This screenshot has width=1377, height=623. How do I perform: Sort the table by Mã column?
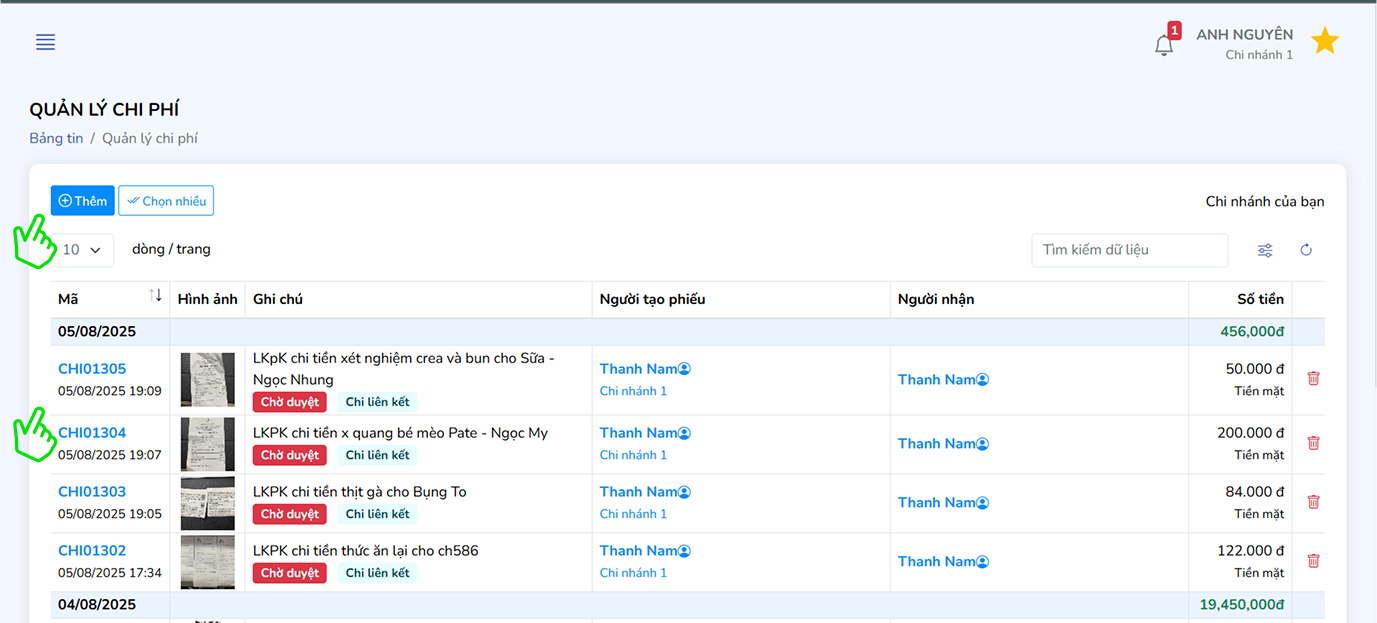155,296
